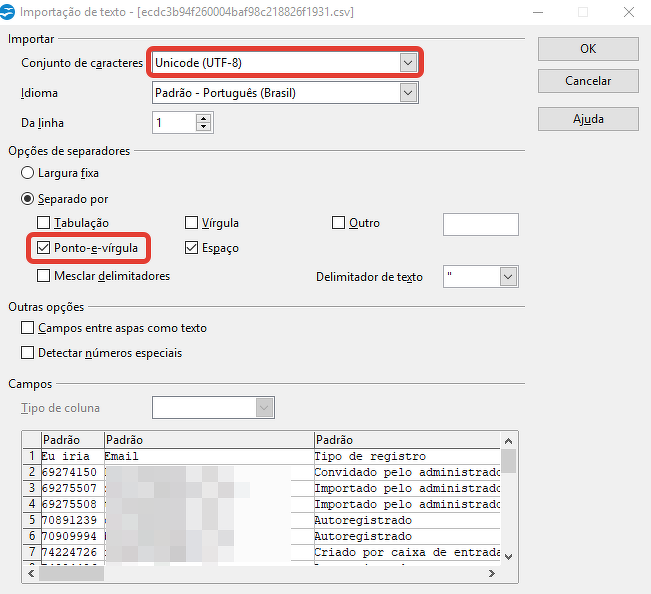Decrease the 'Da linha' value with down arrow
The height and width of the screenshot is (594, 651).
point(204,128)
